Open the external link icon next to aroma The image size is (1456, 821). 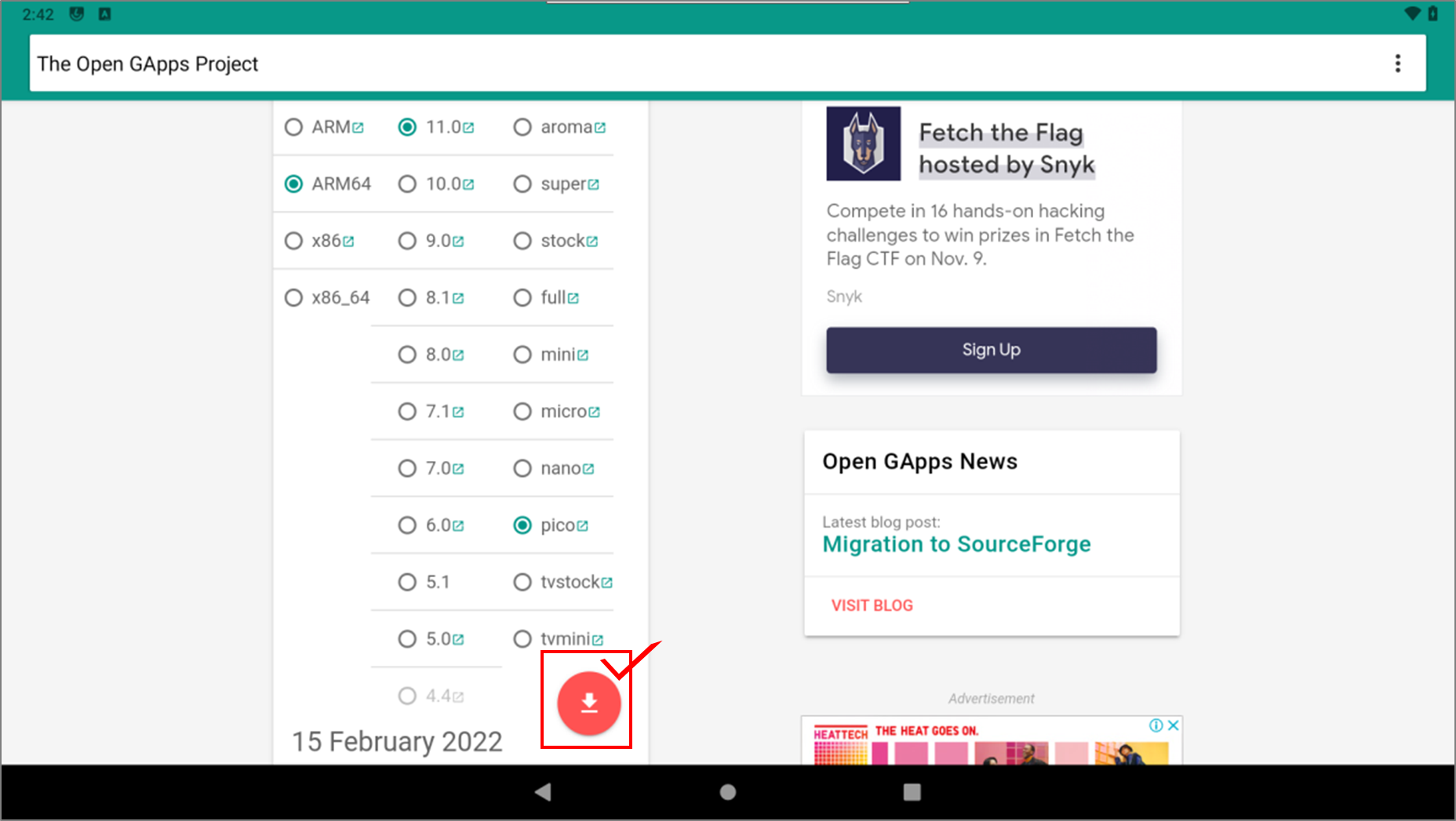tap(600, 127)
